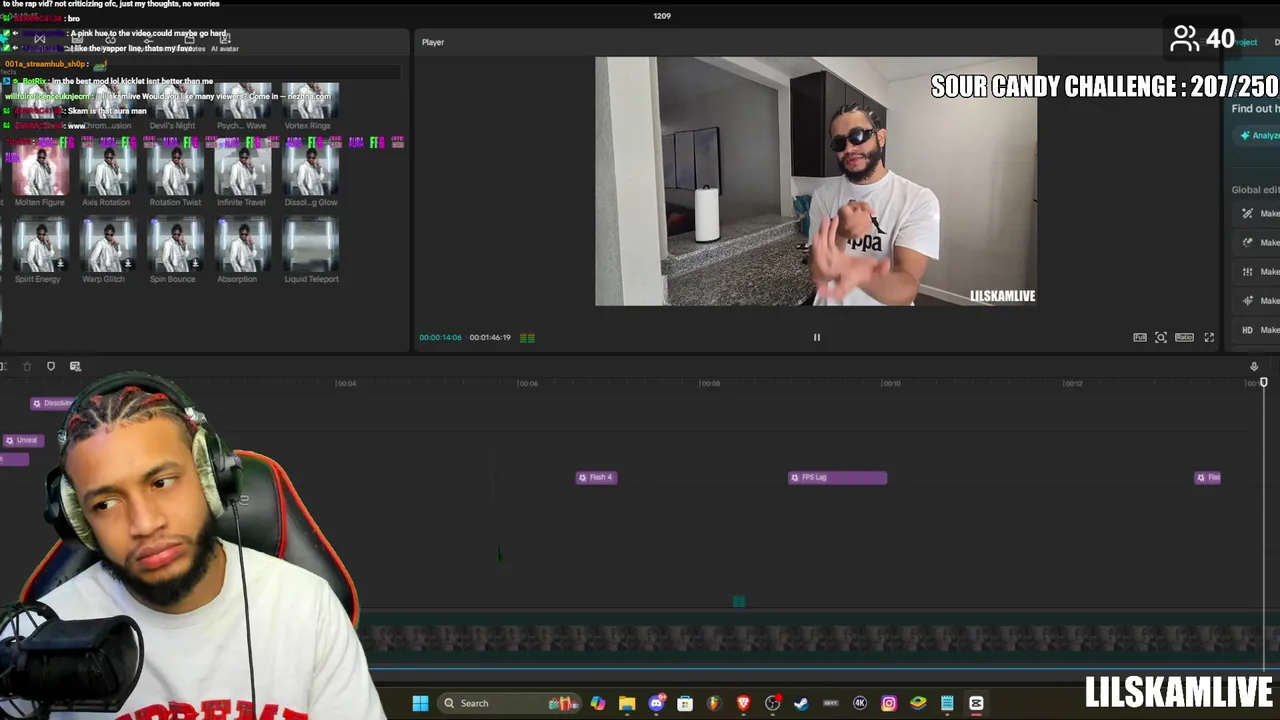Open BlueStacks from the taskbar
This screenshot has height=720, width=1280.
click(x=918, y=703)
